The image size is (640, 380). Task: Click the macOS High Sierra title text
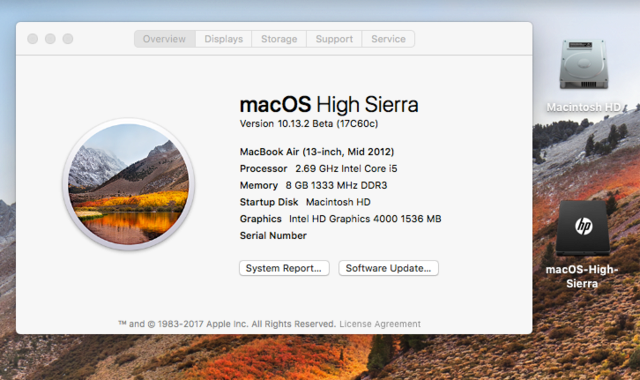(x=329, y=104)
